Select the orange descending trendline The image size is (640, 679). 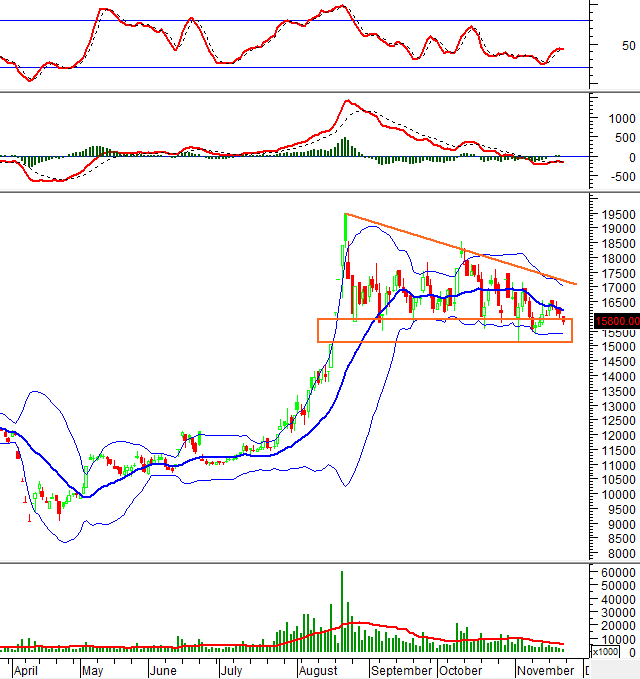460,248
